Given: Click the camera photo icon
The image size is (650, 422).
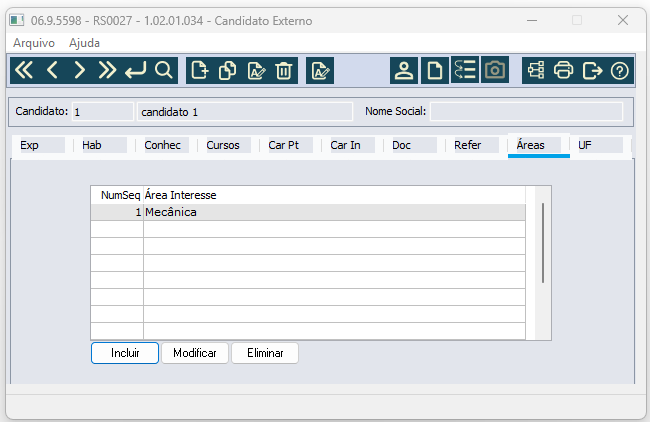Looking at the screenshot, I should 495,70.
